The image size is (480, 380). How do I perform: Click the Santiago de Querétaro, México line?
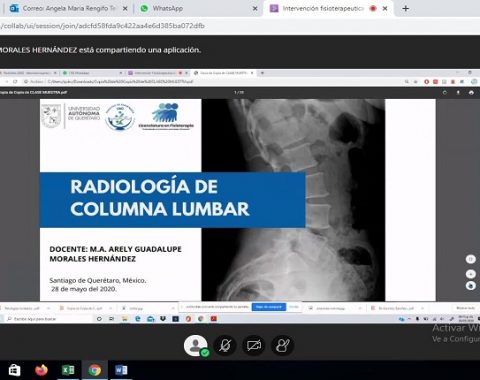point(98,280)
